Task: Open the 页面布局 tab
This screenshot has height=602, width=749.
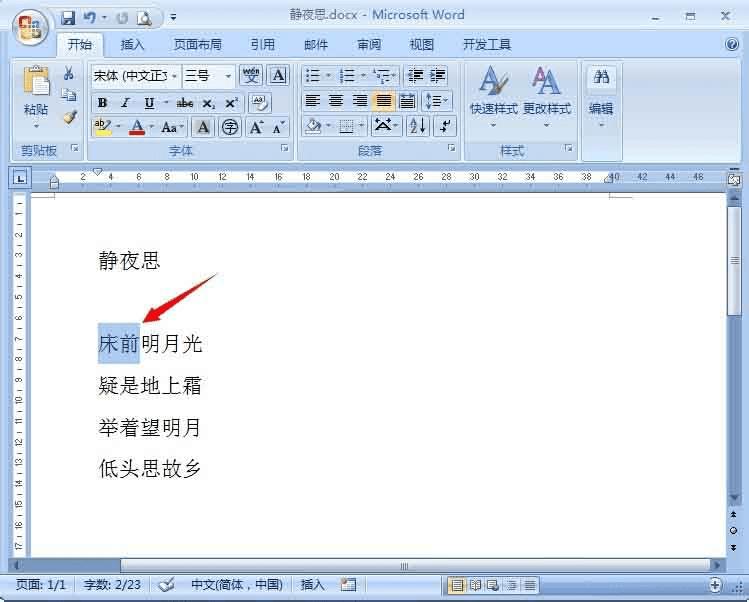Action: point(197,44)
